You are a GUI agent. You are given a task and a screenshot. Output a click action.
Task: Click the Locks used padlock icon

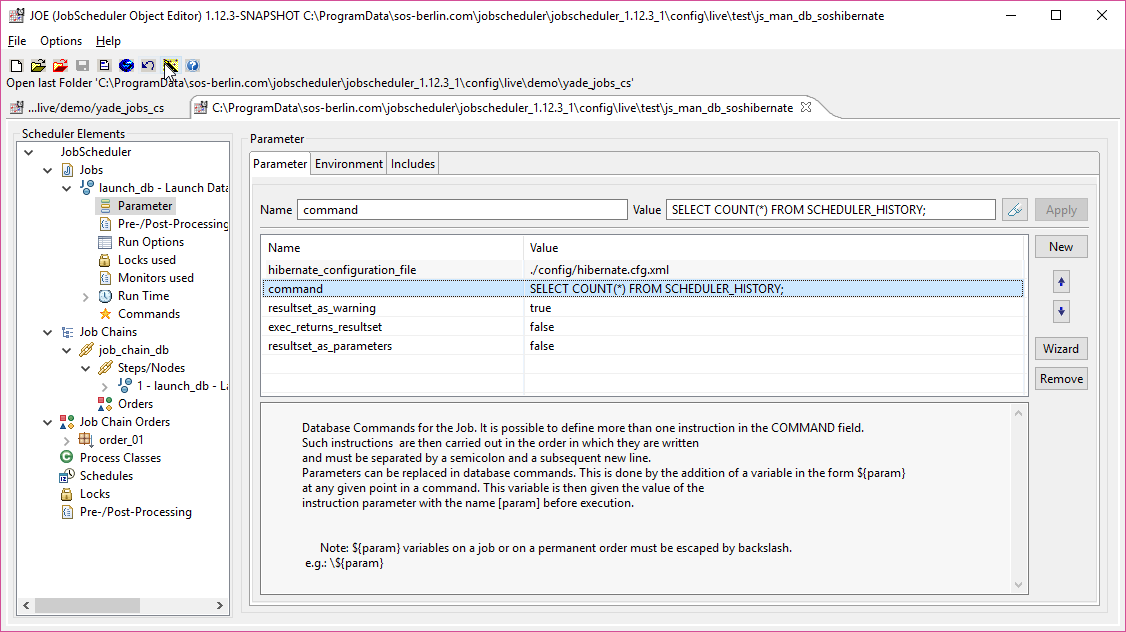point(105,260)
